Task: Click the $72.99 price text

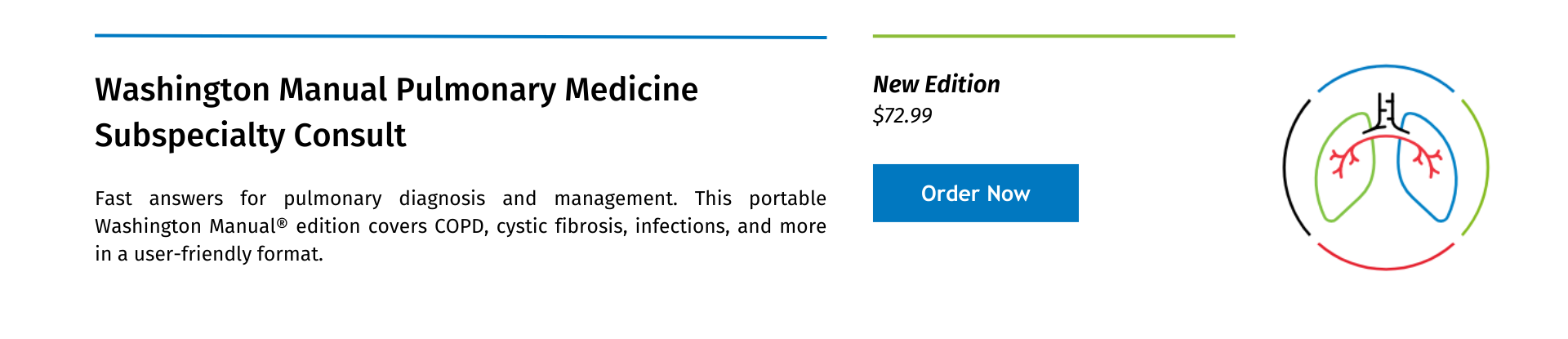Action: (902, 115)
